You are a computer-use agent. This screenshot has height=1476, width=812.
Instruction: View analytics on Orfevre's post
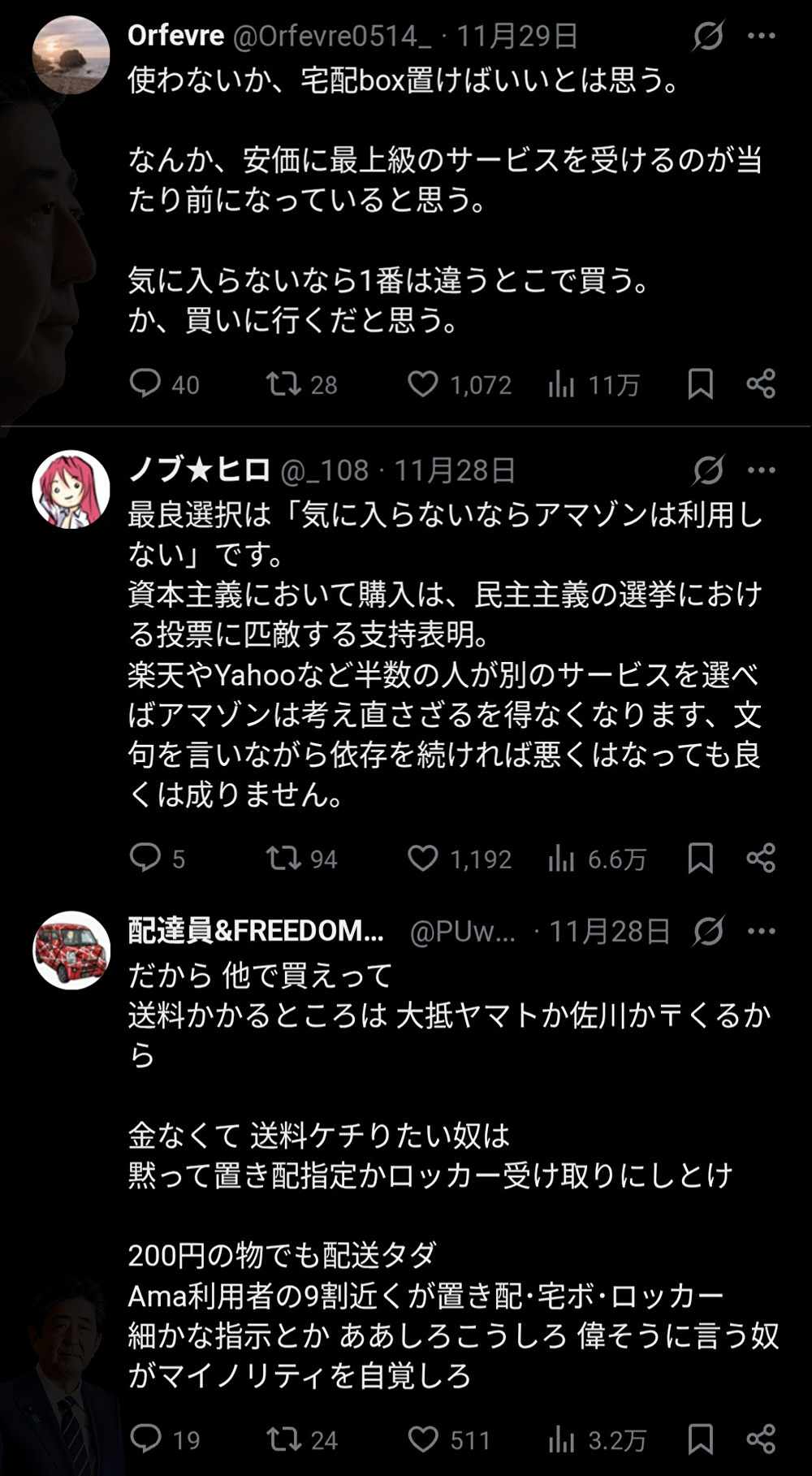[x=562, y=383]
